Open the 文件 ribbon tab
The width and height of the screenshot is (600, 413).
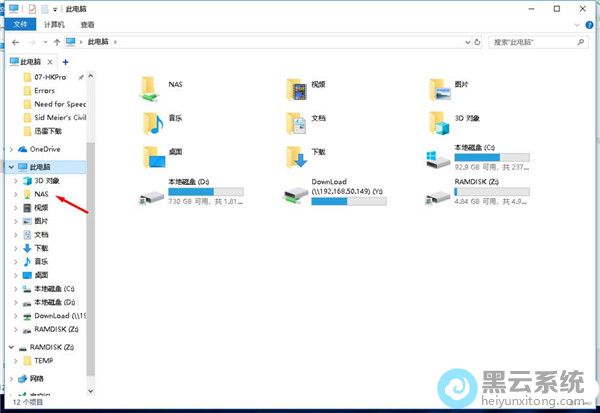[x=20, y=24]
